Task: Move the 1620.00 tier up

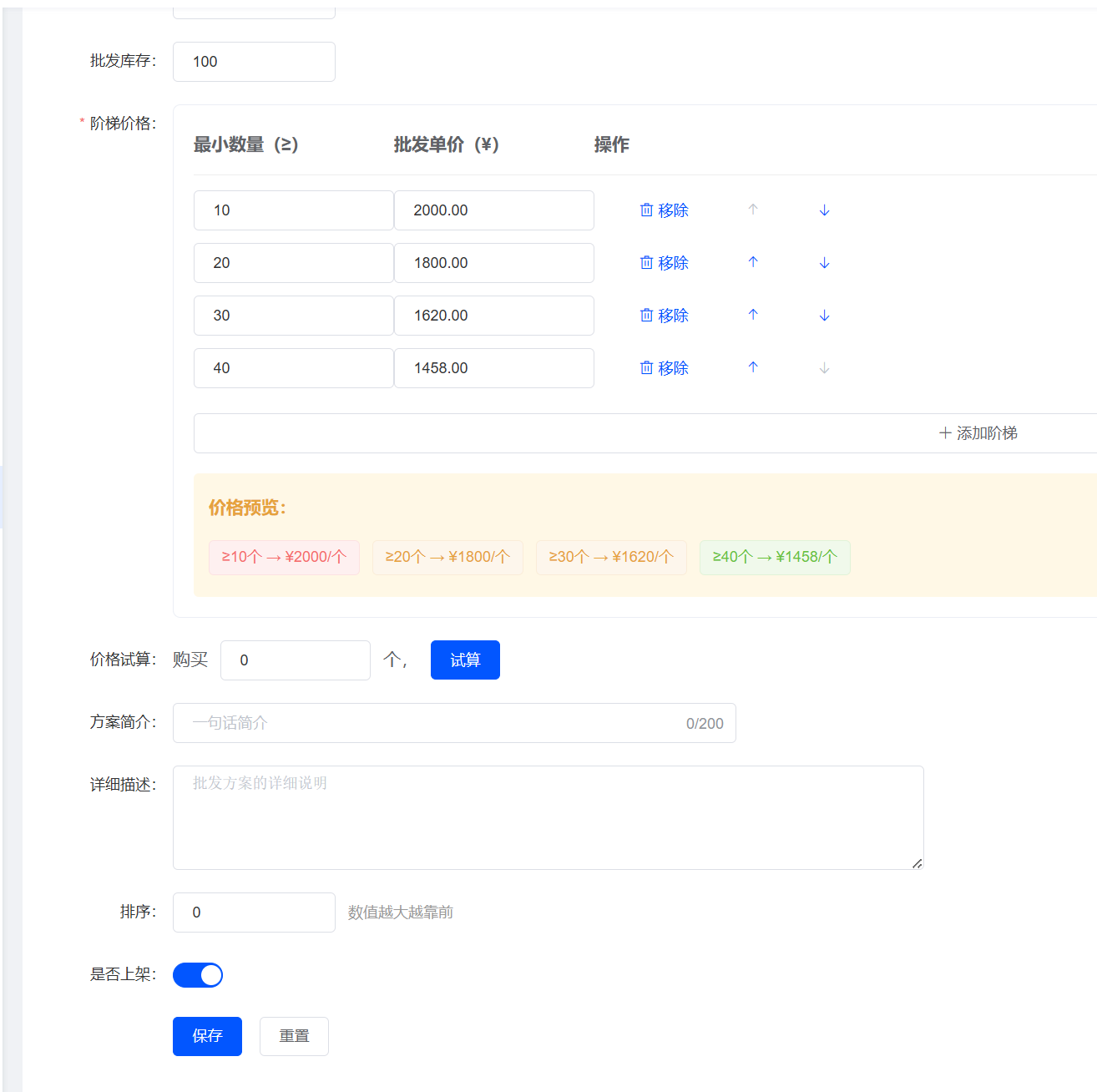Action: click(x=753, y=316)
